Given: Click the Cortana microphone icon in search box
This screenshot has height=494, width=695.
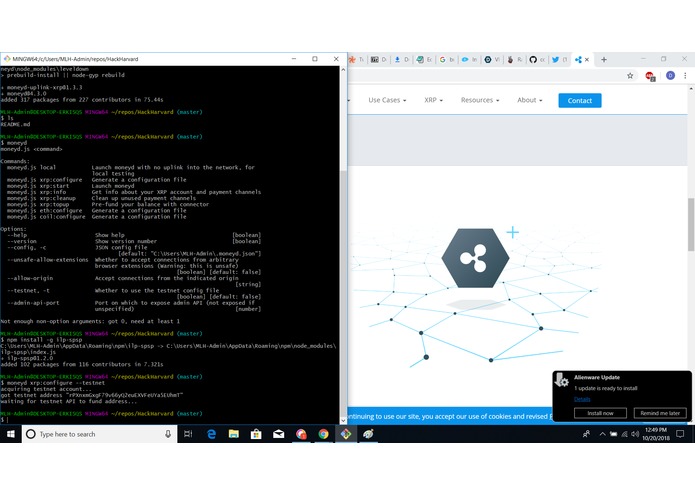Looking at the screenshot, I should [168, 434].
